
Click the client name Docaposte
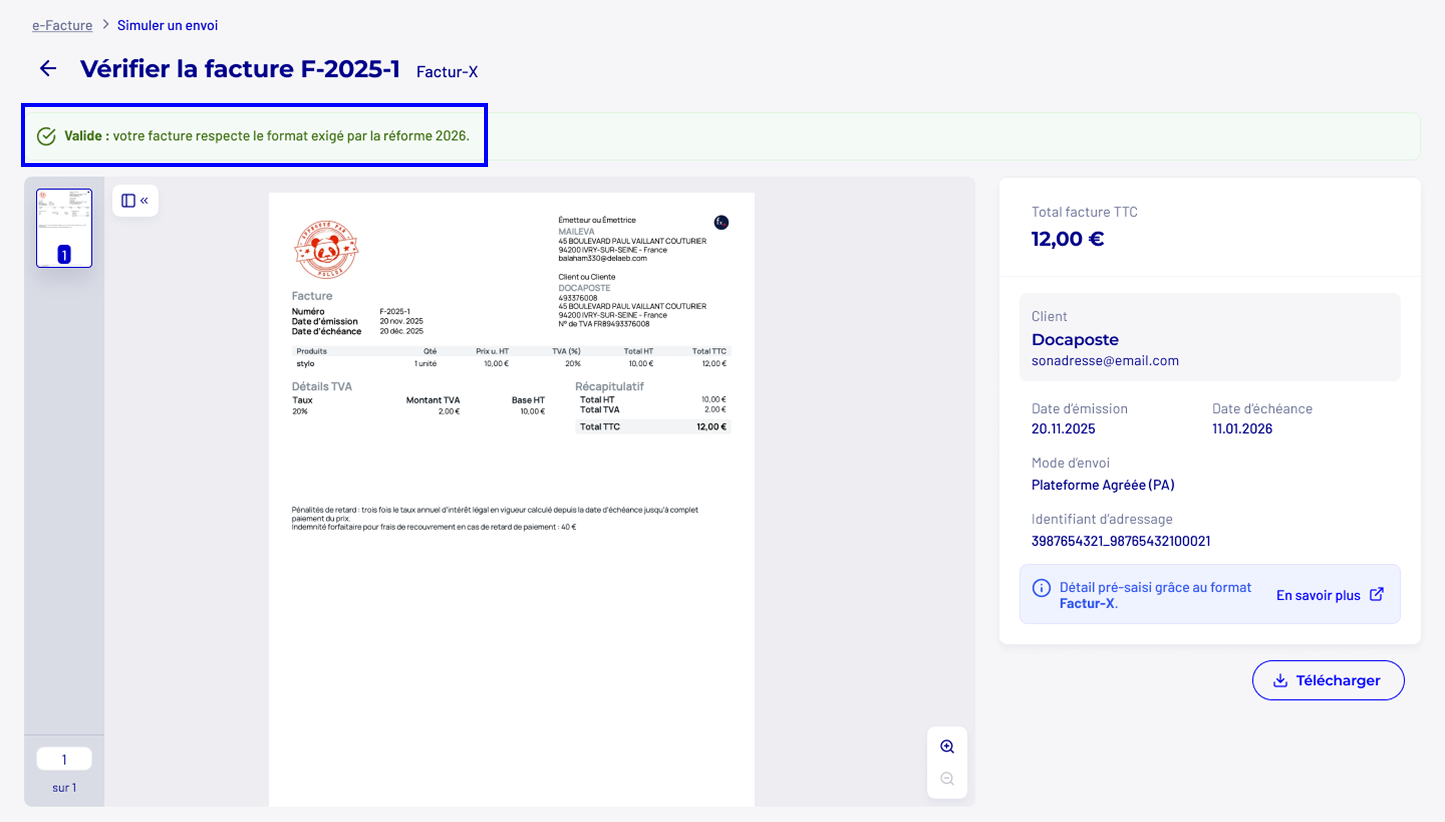point(1075,339)
